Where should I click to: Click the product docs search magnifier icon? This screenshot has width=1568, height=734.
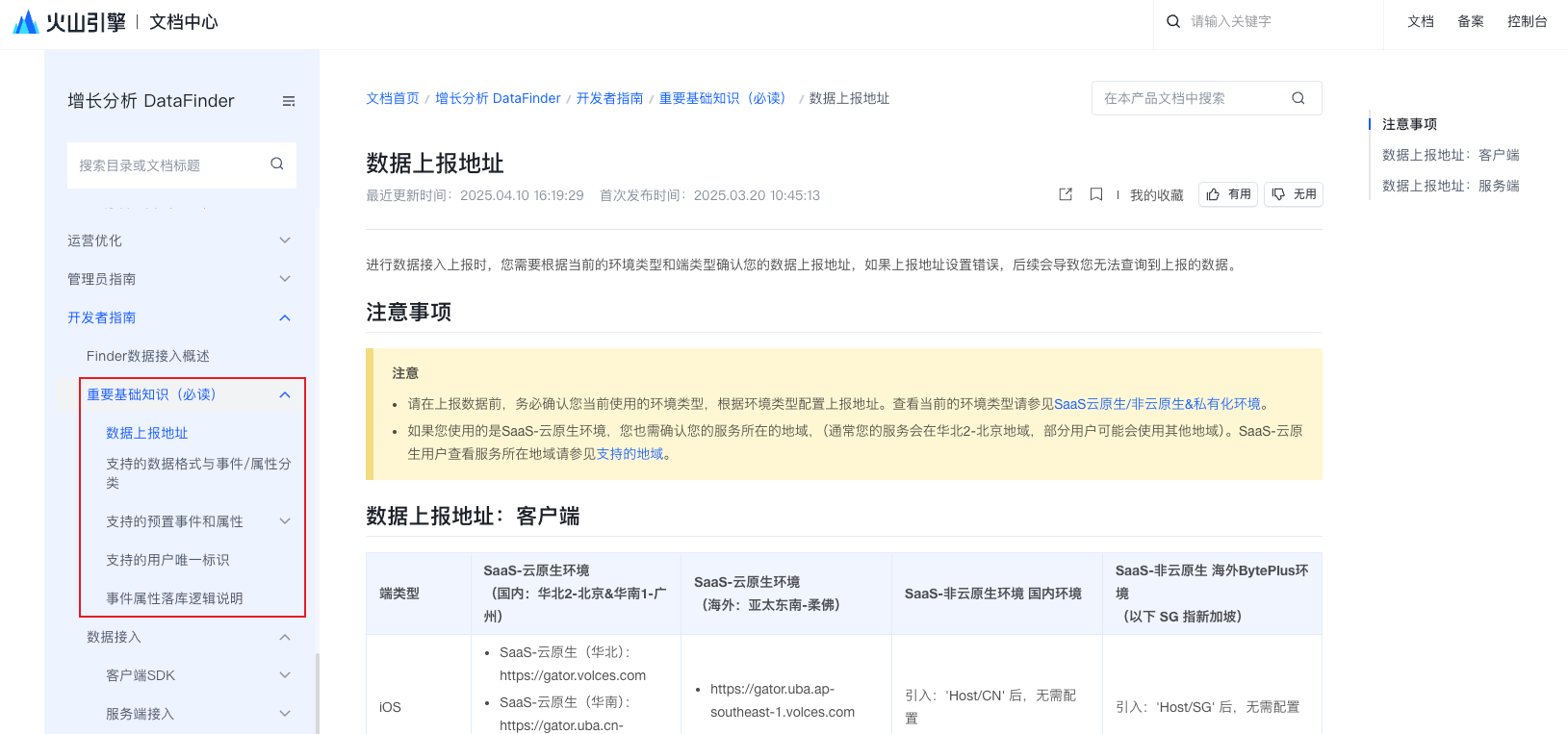(1298, 98)
